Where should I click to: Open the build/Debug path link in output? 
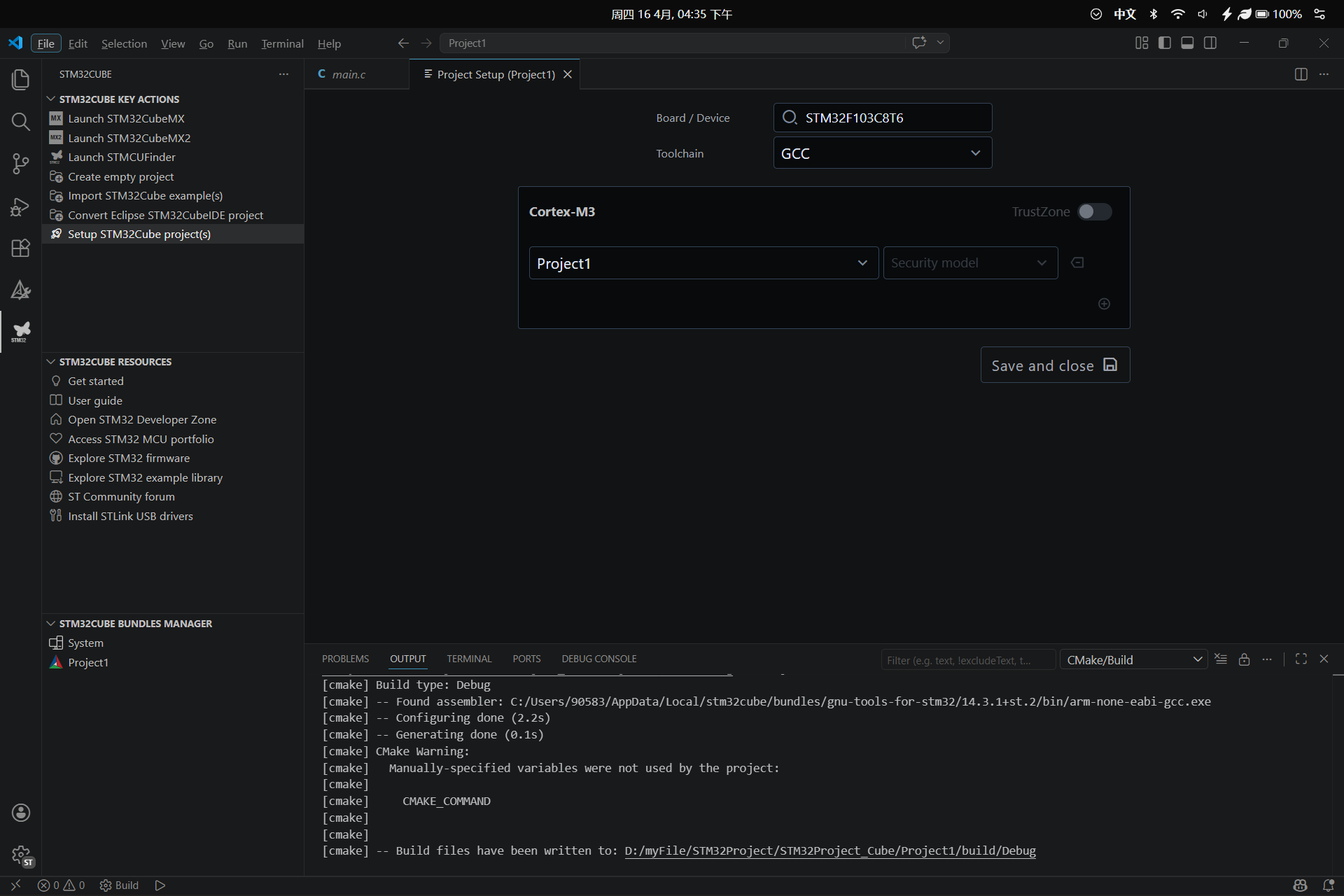click(829, 851)
